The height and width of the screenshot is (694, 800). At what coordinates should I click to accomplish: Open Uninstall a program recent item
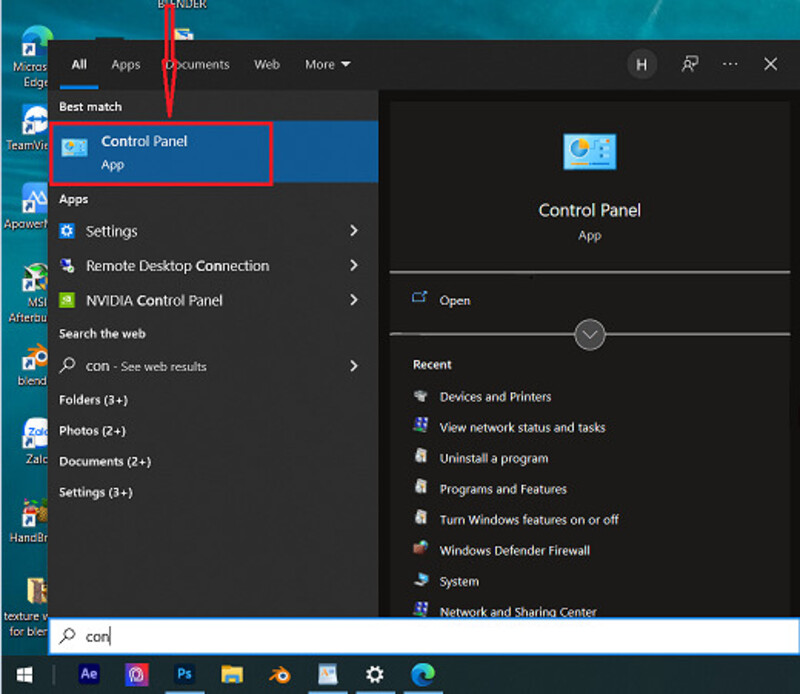click(x=494, y=458)
